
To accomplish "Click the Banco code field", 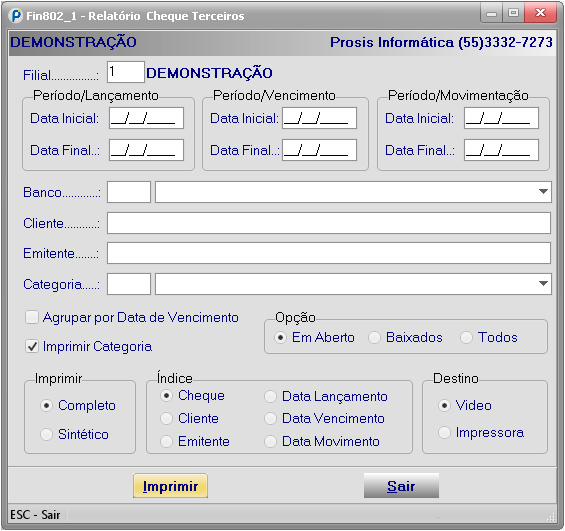I will pyautogui.click(x=129, y=192).
